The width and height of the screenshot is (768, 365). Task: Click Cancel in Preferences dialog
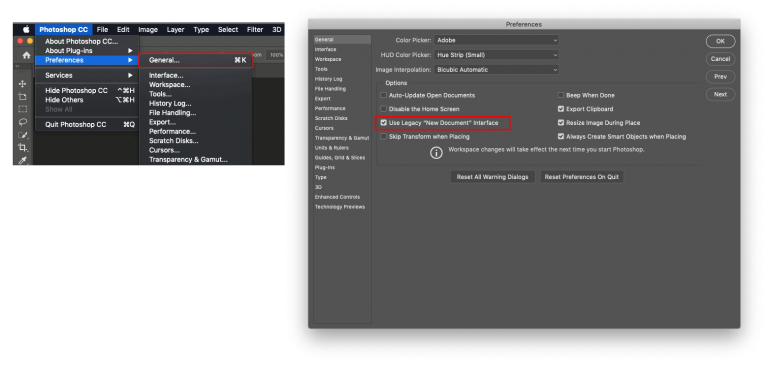pos(720,59)
